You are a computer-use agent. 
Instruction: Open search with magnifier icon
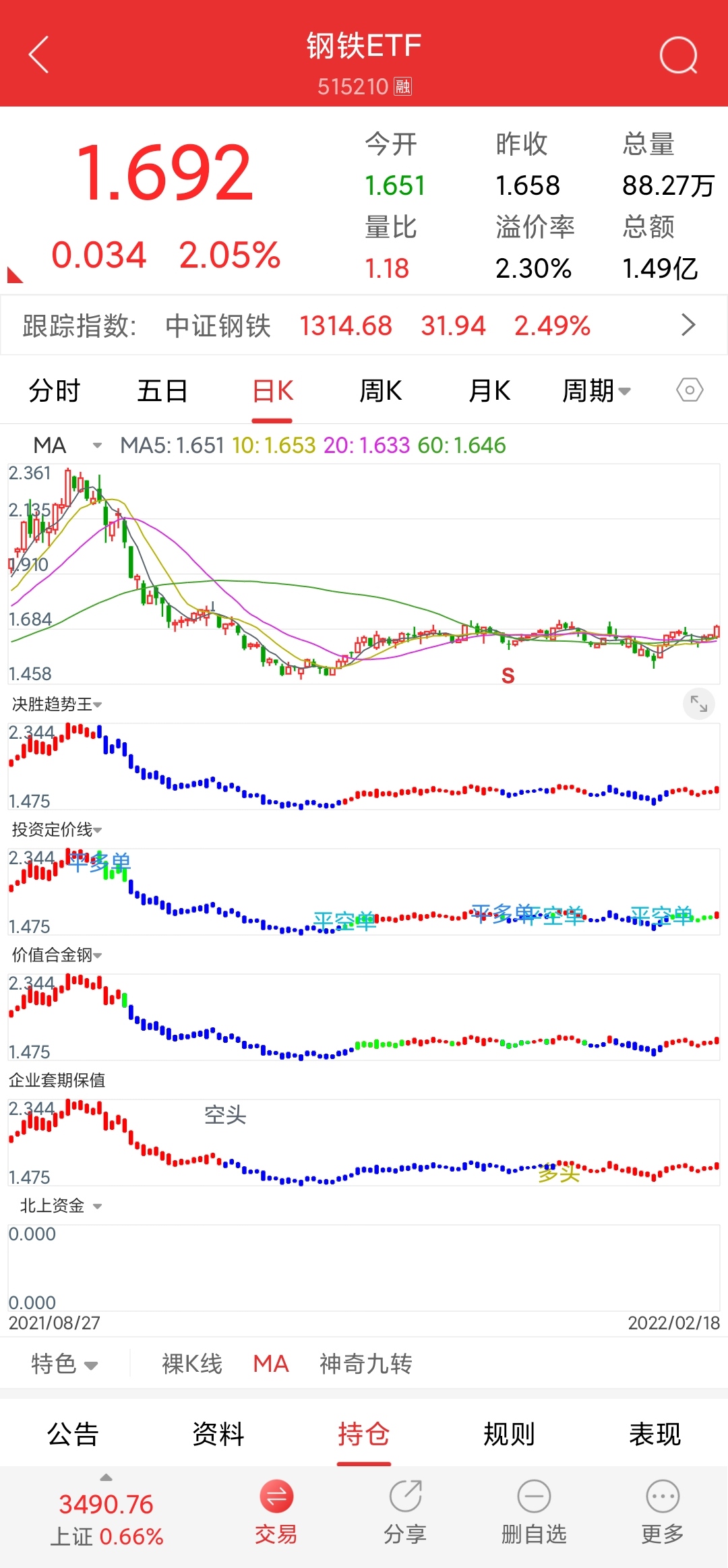(678, 55)
